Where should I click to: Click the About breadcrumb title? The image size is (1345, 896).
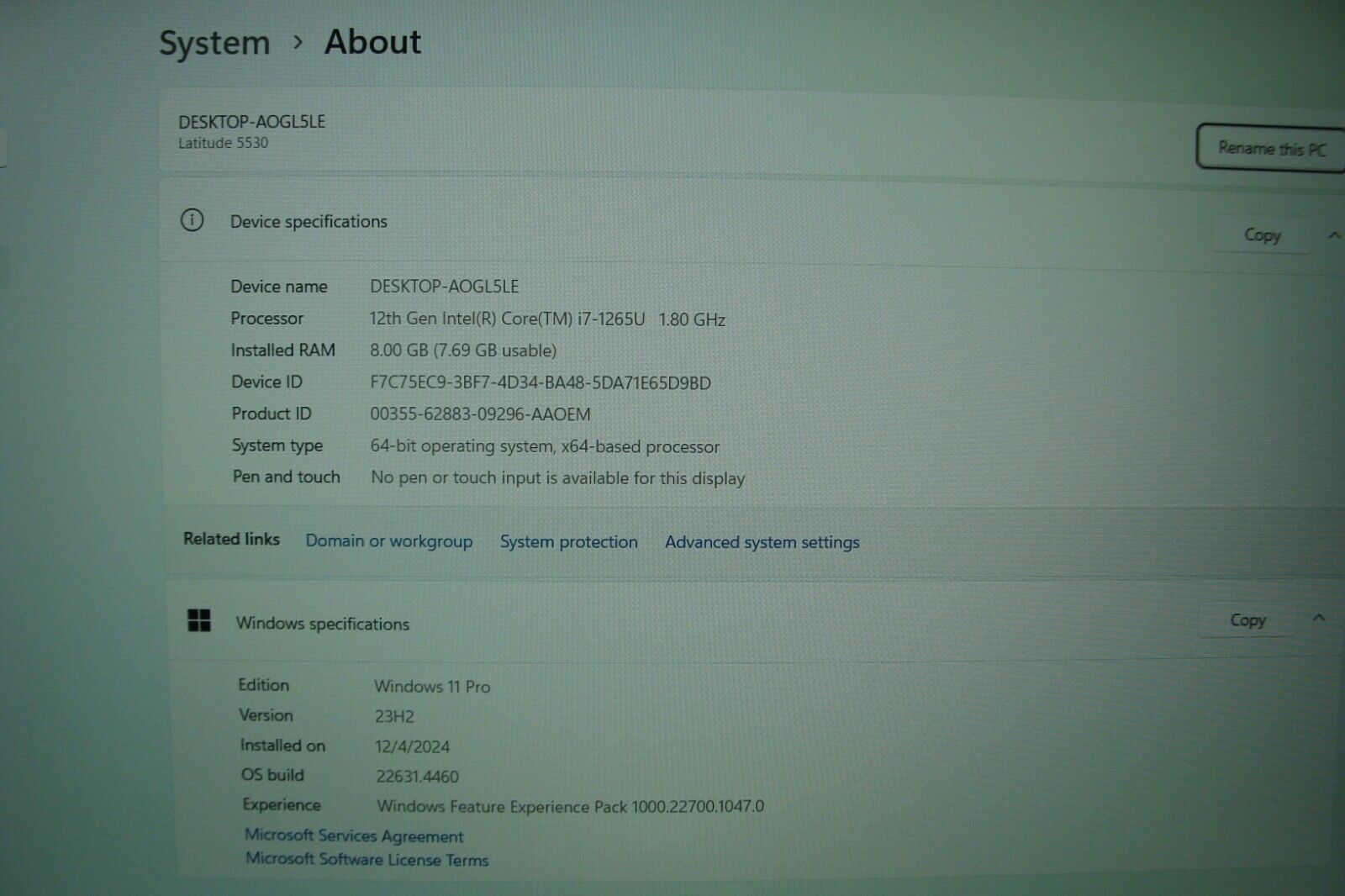(x=372, y=42)
